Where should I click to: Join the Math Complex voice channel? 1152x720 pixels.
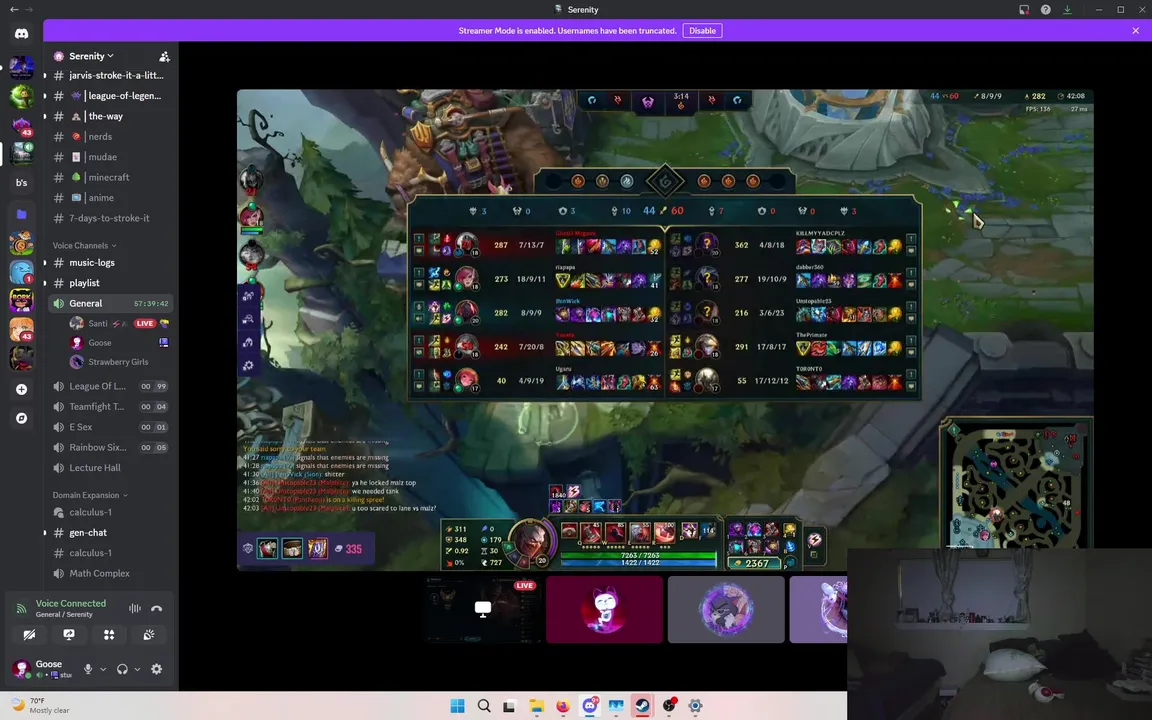[x=110, y=574]
